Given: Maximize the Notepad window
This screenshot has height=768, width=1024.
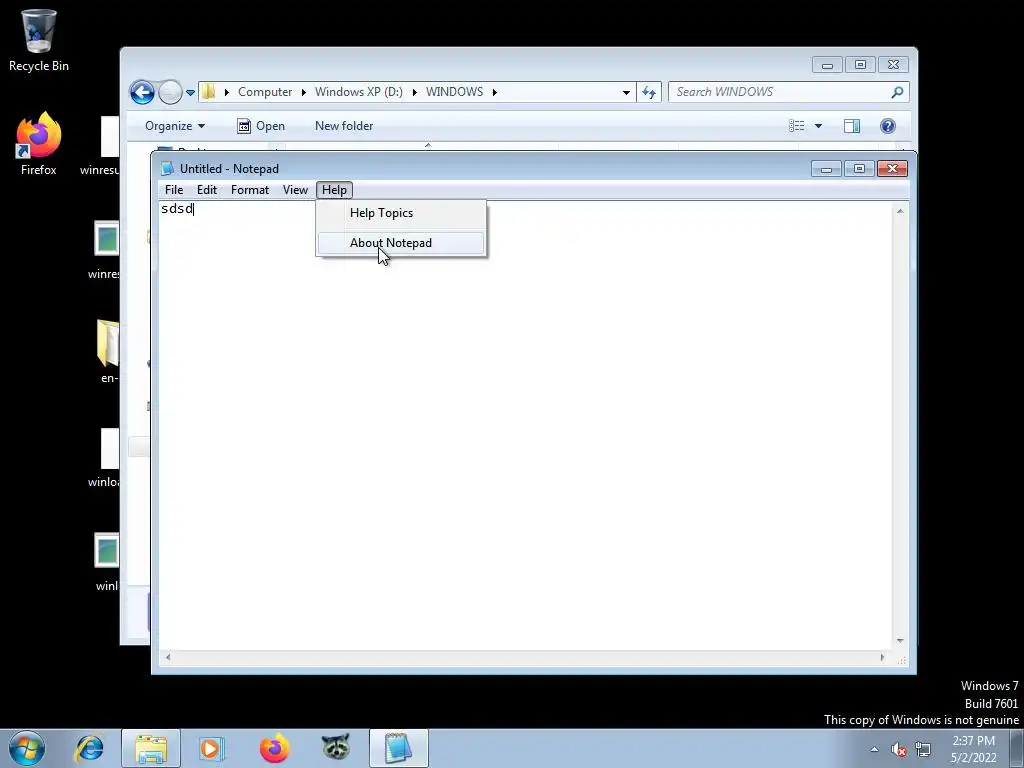Looking at the screenshot, I should [859, 169].
